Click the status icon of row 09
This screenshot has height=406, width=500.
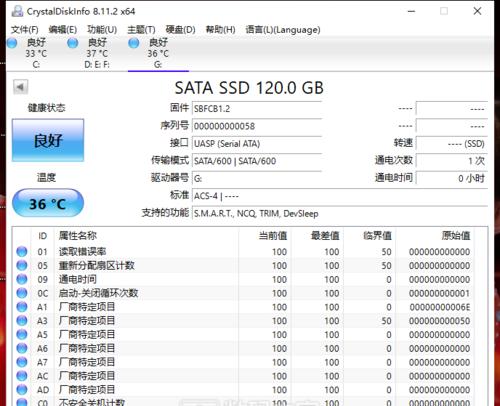click(22, 279)
